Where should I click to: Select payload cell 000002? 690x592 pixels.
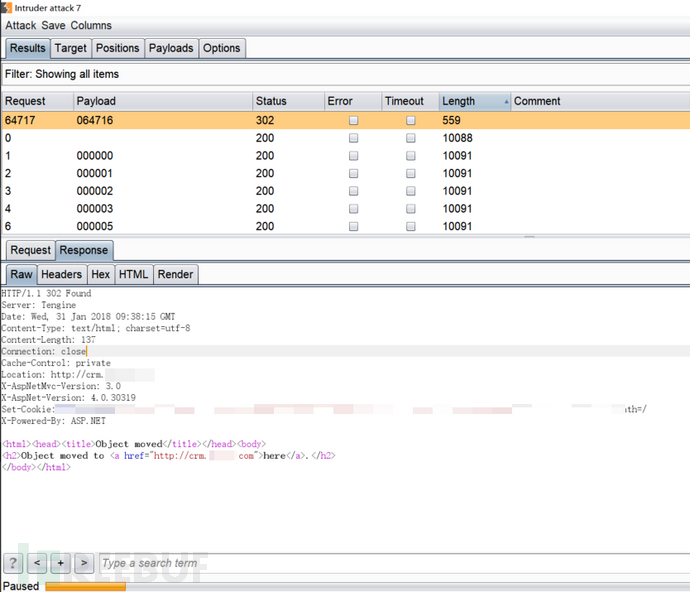[95, 191]
